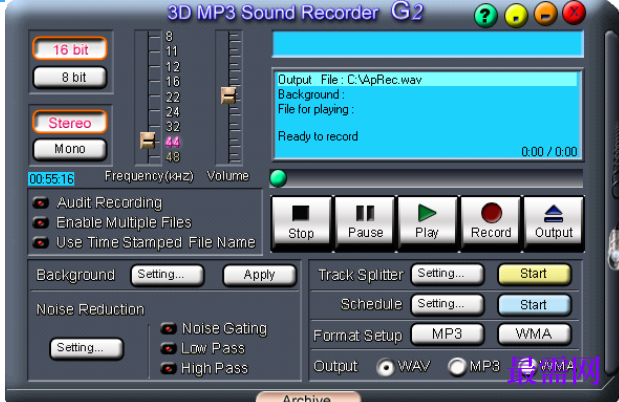Click the 32 frequency value

pyautogui.click(x=173, y=127)
